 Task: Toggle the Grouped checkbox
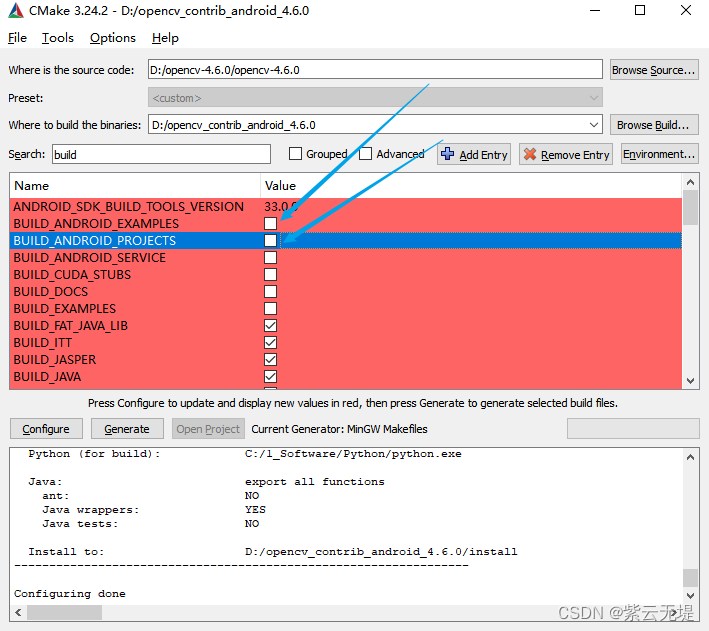click(295, 154)
